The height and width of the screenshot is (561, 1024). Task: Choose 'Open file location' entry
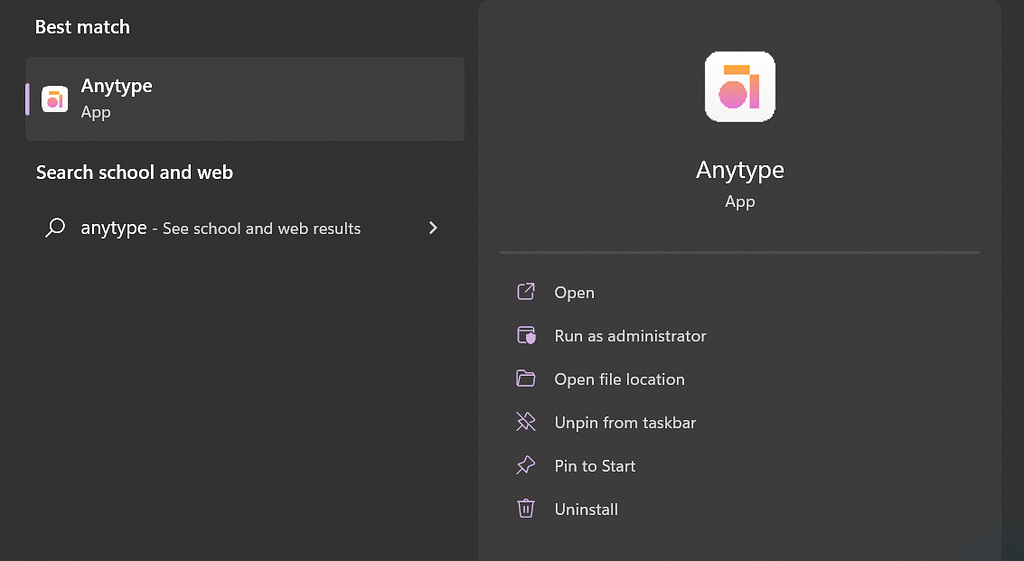[619, 380]
